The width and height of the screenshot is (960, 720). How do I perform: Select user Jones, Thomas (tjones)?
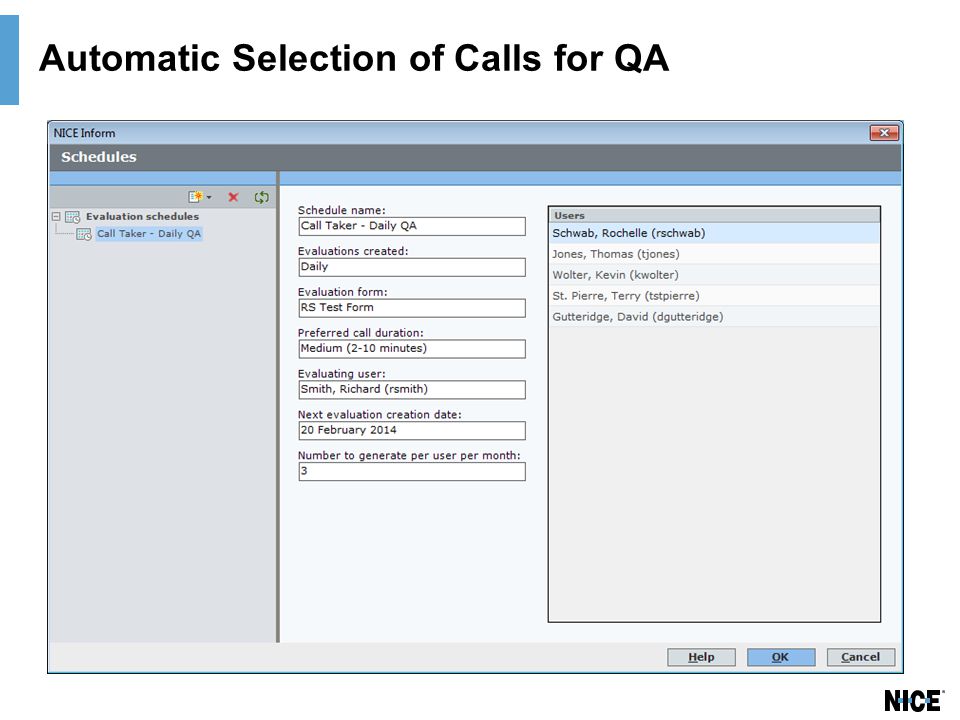[x=714, y=254]
